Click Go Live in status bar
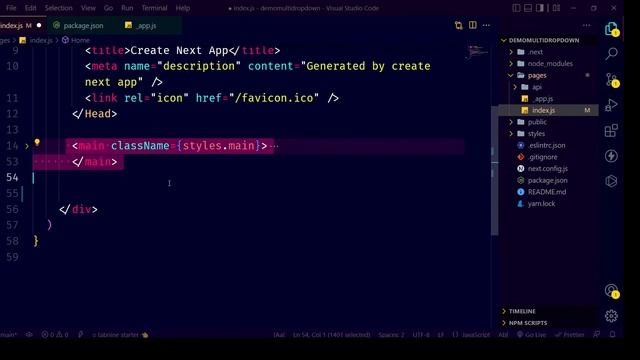This screenshot has height=360, width=640. tap(531, 335)
